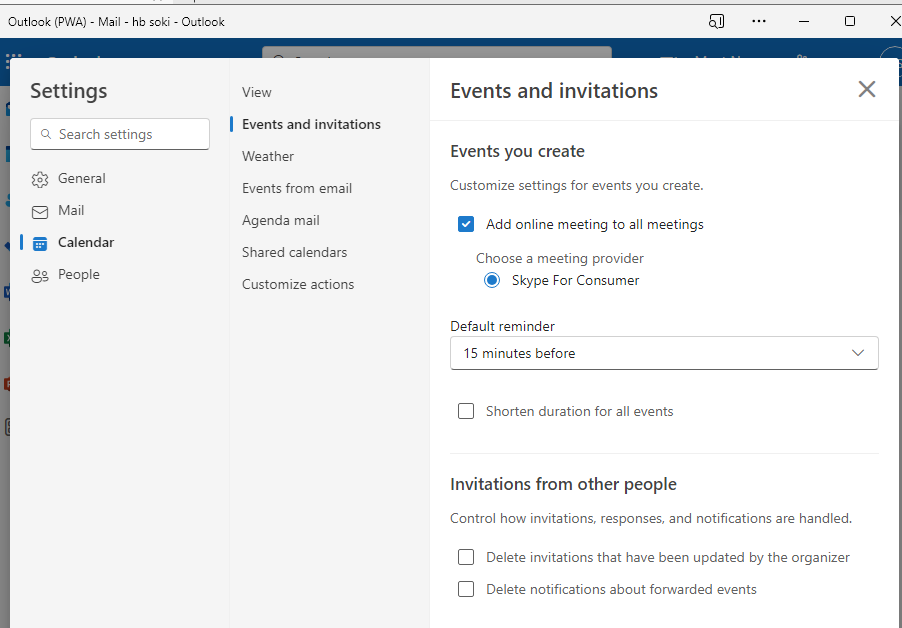Check Delete invitations updated by the organizer
The image size is (902, 628).
coord(466,557)
